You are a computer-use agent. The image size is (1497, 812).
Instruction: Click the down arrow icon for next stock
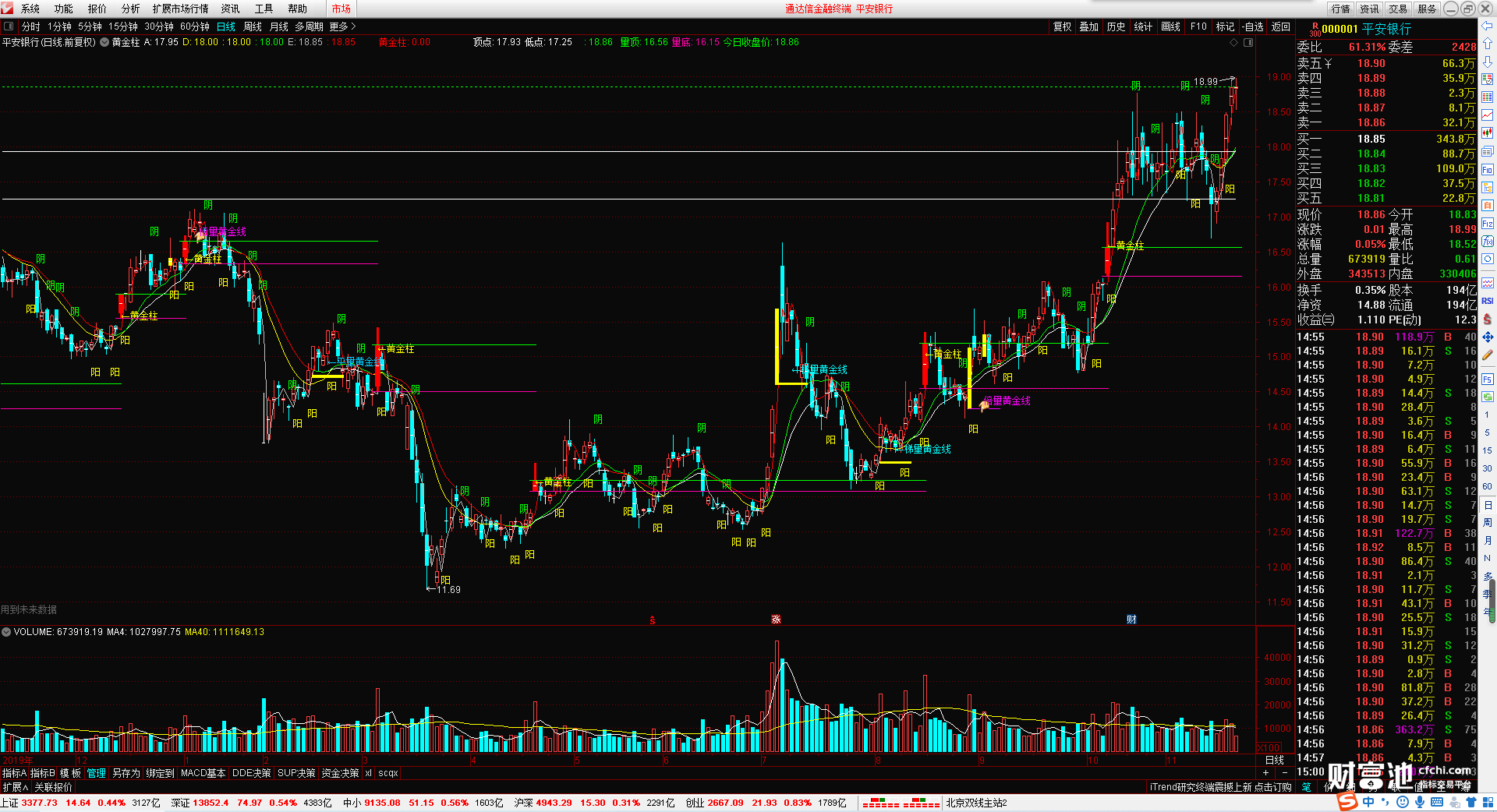click(1487, 62)
